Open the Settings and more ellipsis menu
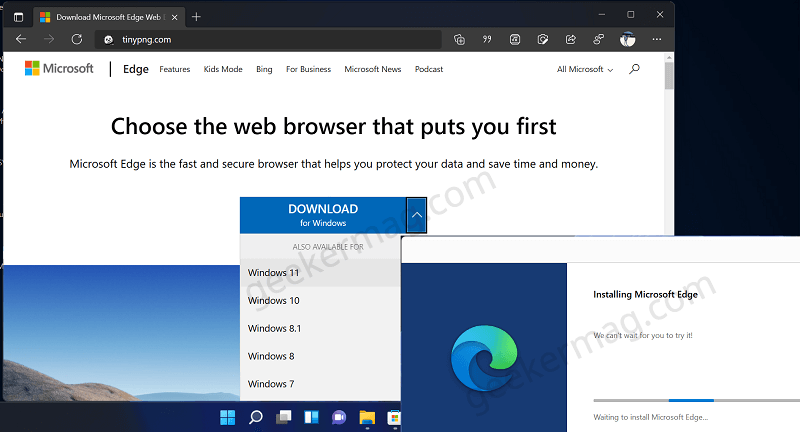This screenshot has height=432, width=800. click(x=657, y=39)
